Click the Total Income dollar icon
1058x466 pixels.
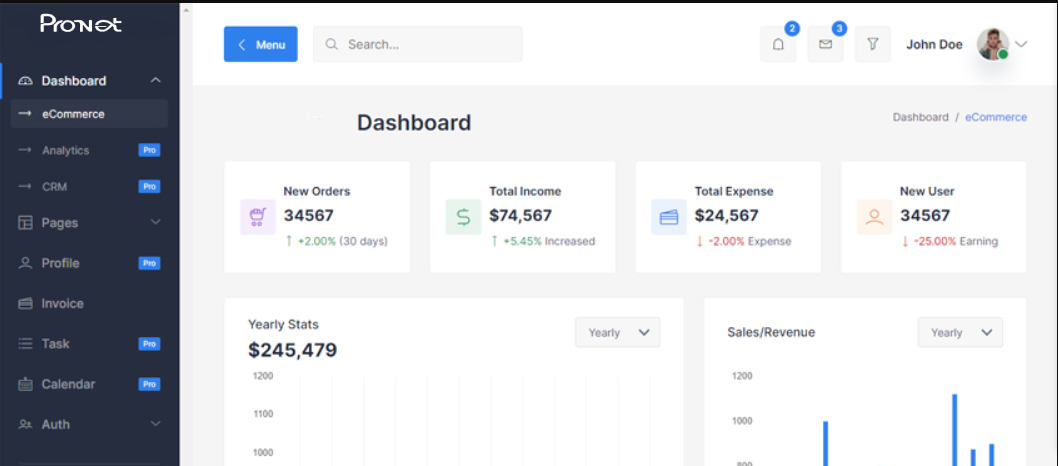pyautogui.click(x=463, y=217)
